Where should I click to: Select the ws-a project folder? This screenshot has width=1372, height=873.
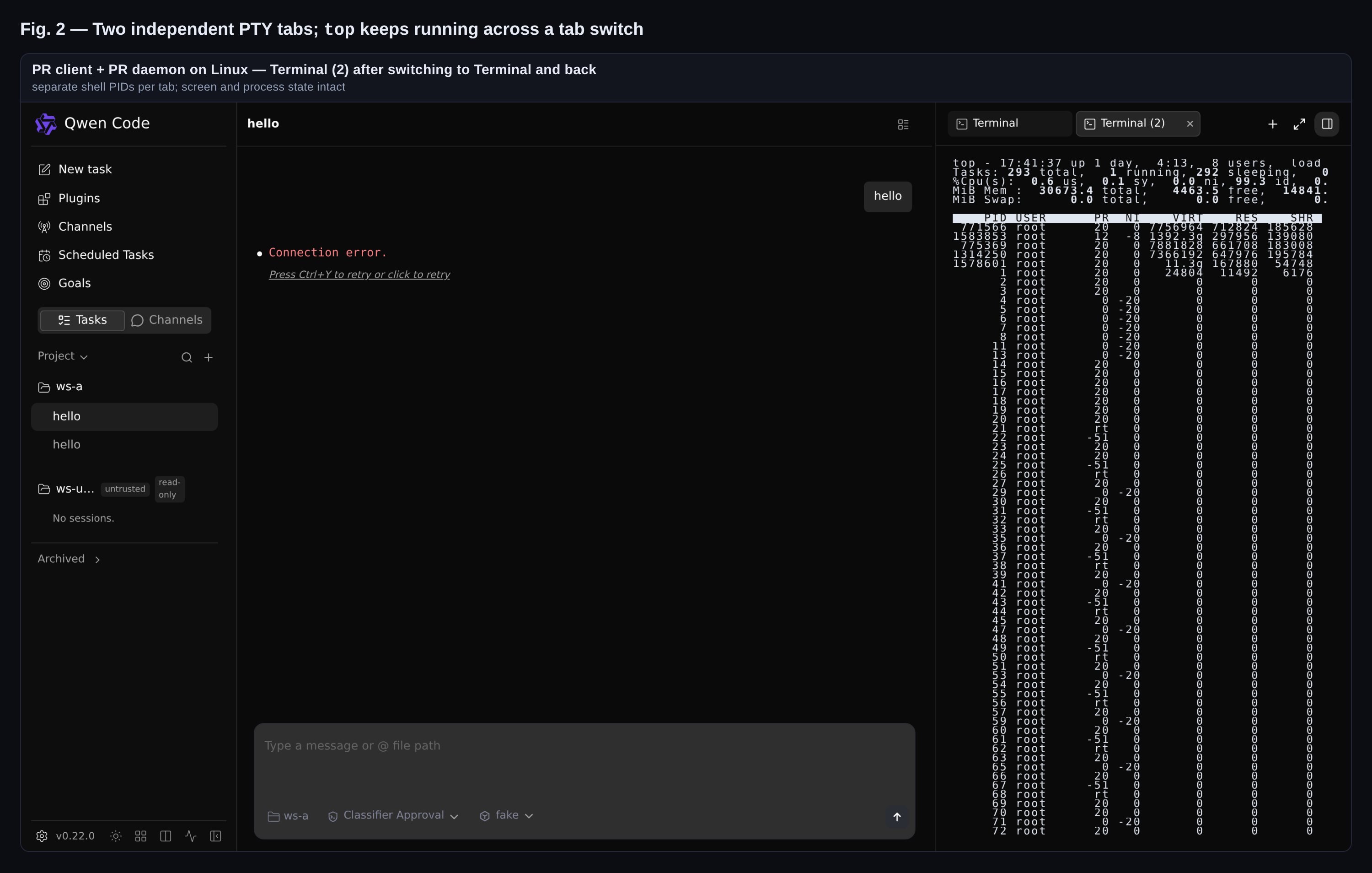point(124,387)
